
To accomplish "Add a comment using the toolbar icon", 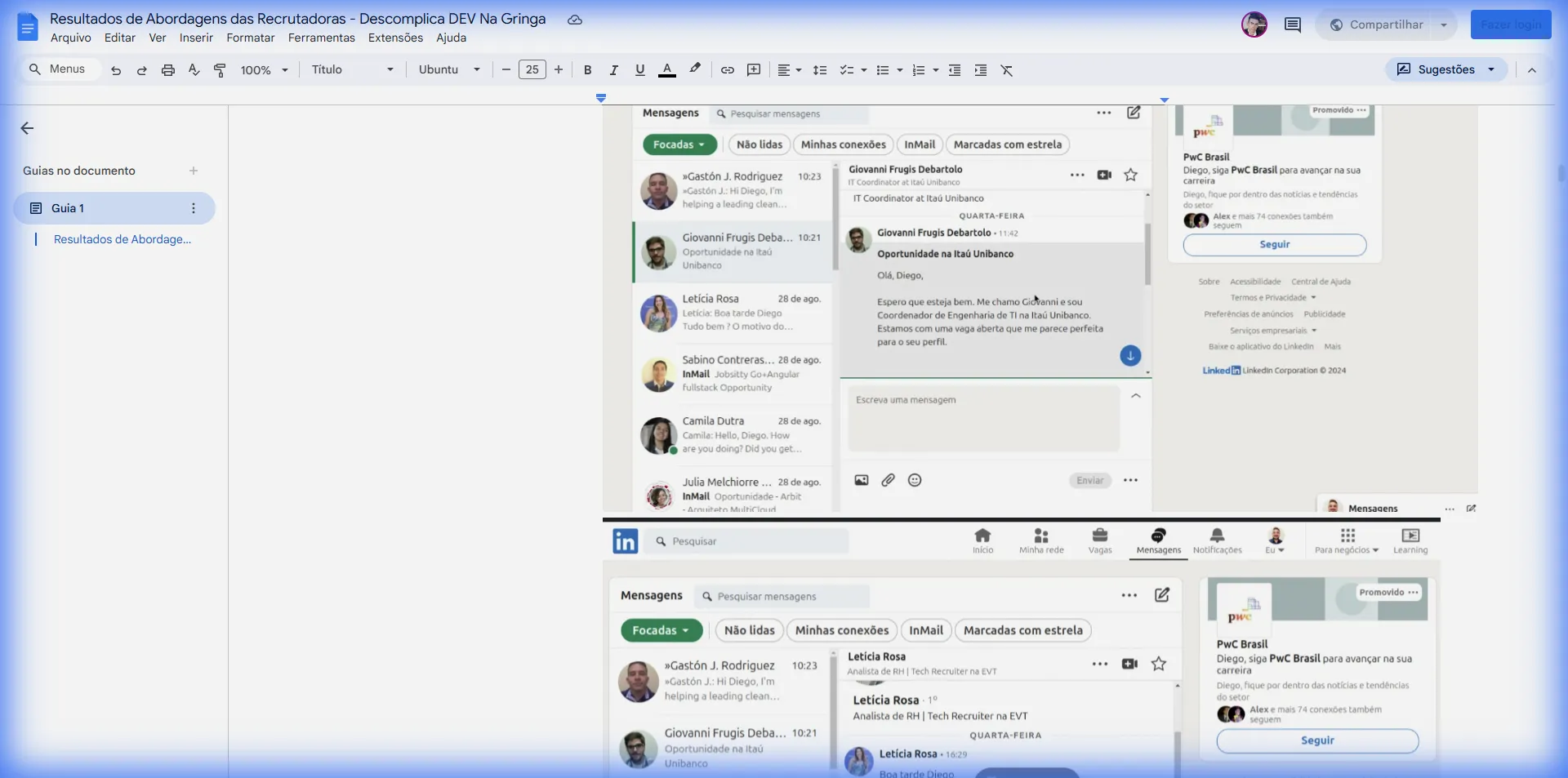I will pos(754,70).
